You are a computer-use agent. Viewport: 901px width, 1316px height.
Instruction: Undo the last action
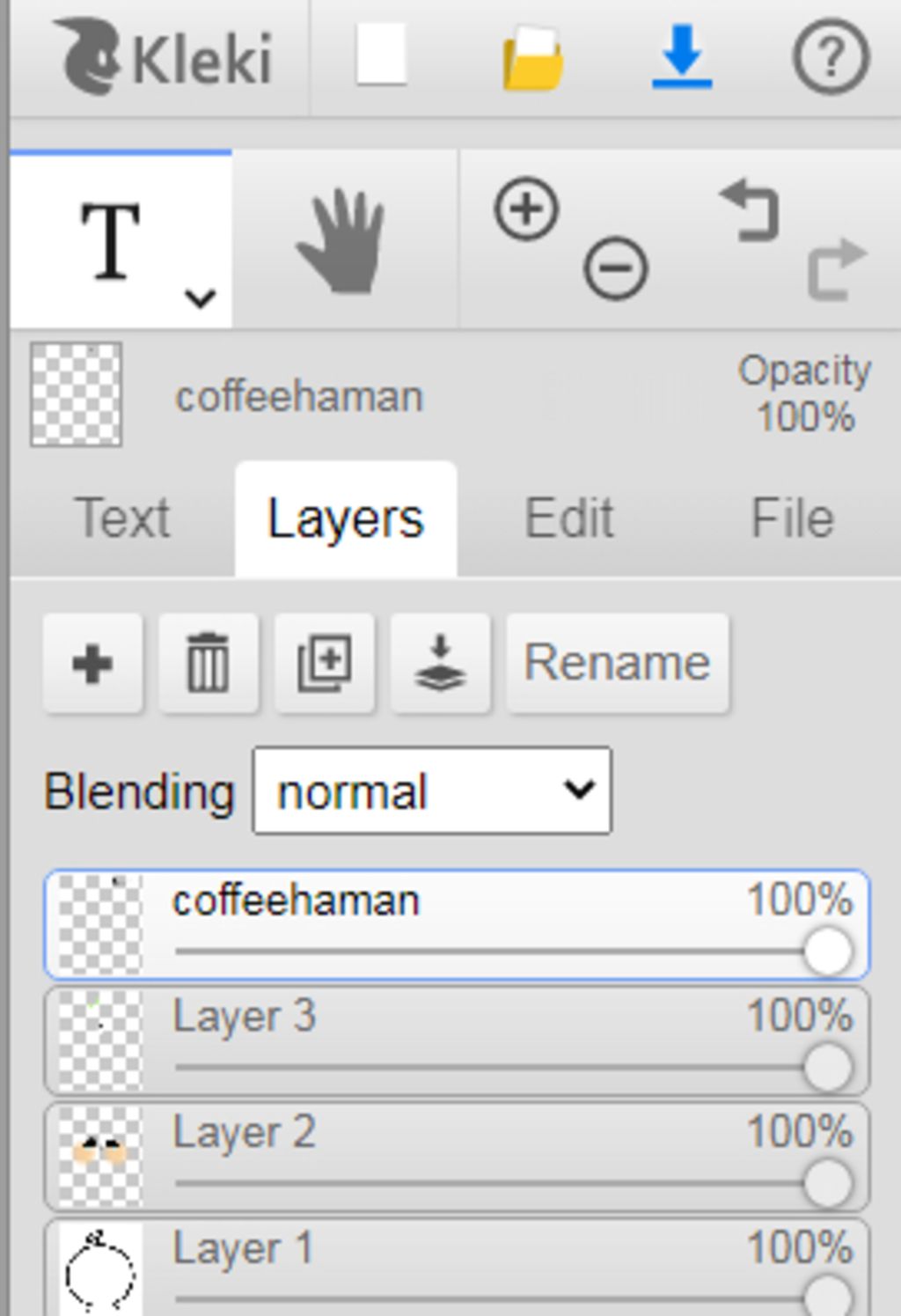(x=751, y=211)
